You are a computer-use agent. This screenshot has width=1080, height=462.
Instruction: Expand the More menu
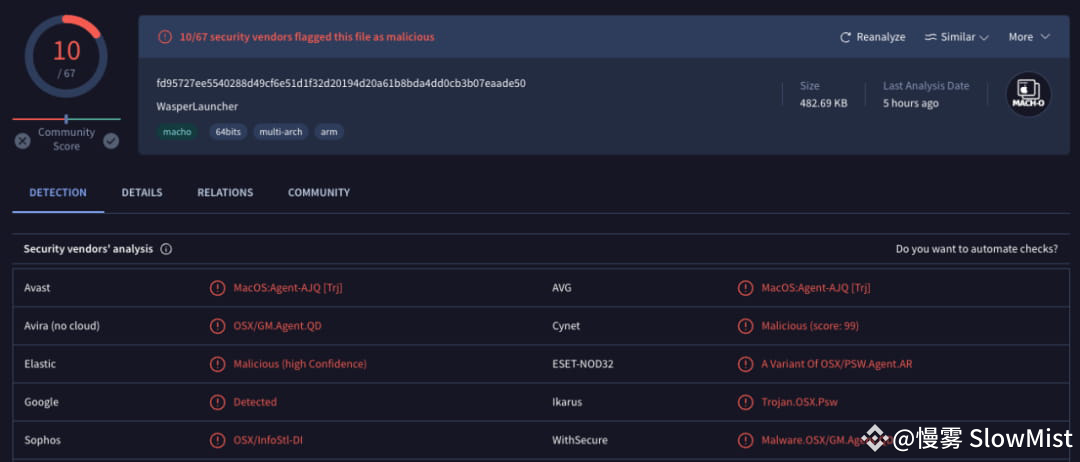point(1029,37)
